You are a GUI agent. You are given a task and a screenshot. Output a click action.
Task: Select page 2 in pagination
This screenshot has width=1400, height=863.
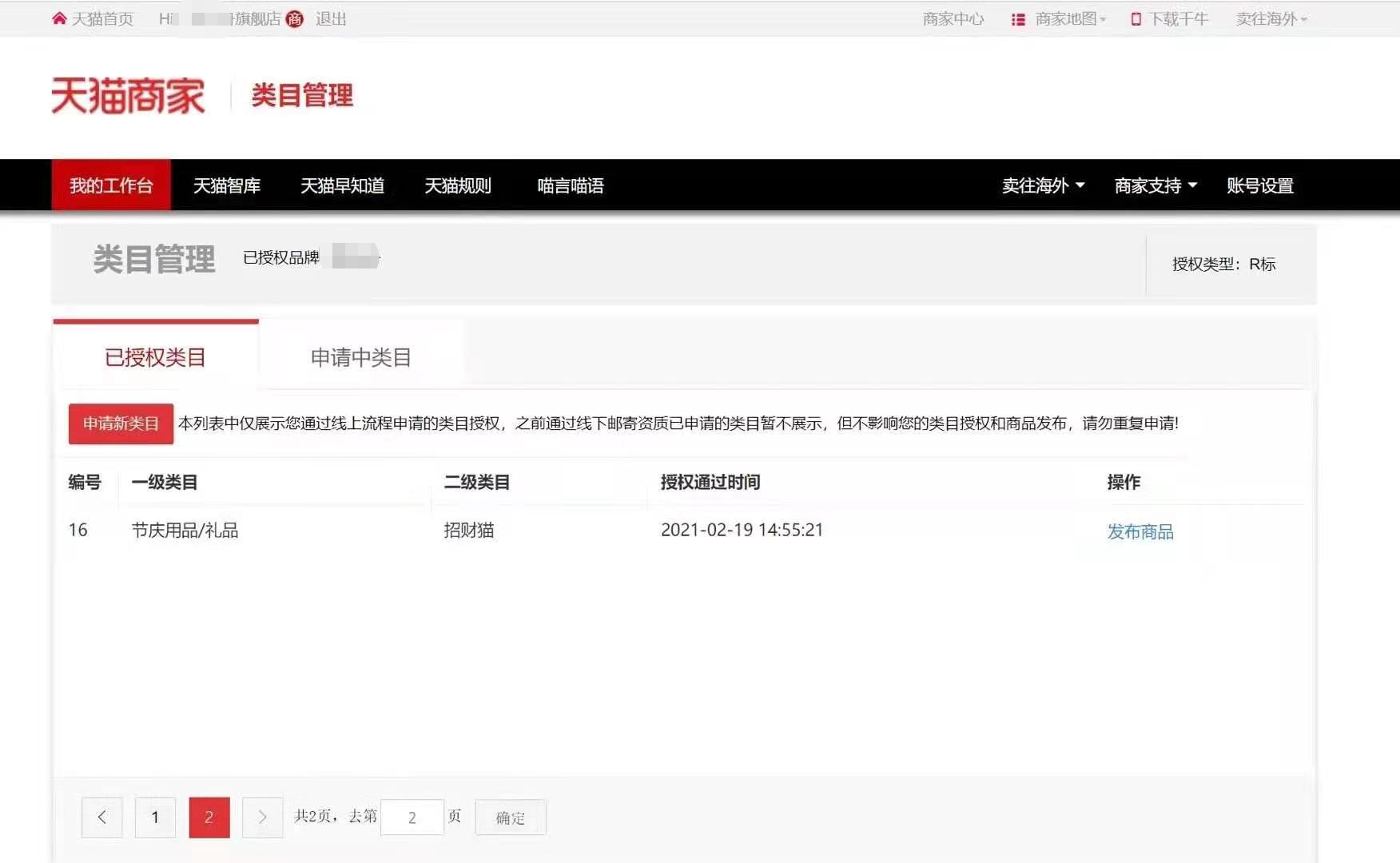pos(209,817)
